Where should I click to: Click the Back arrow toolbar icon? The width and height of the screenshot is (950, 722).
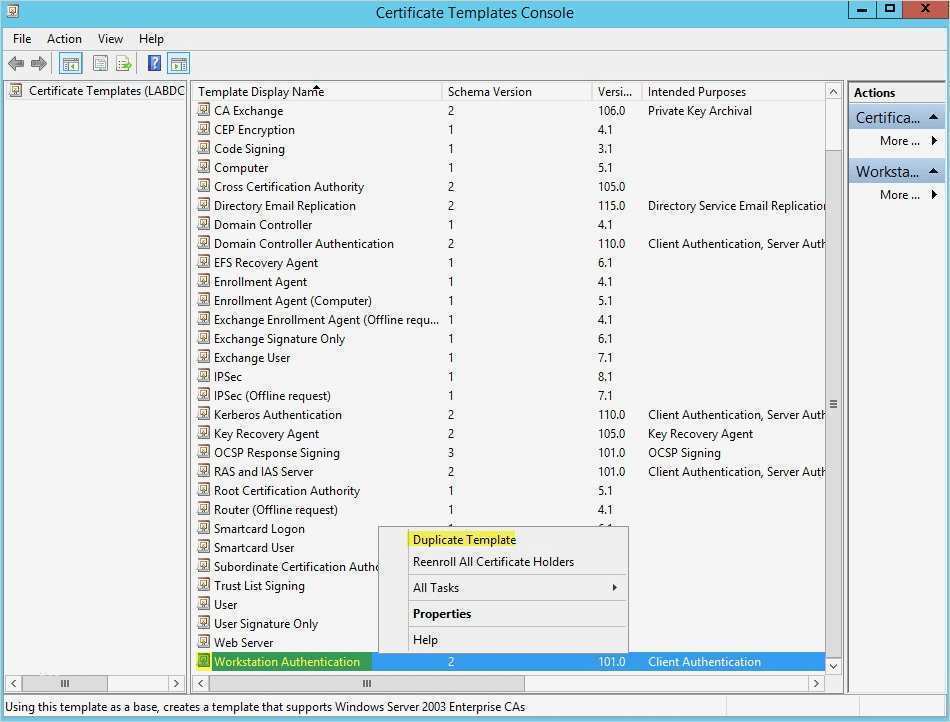16,63
